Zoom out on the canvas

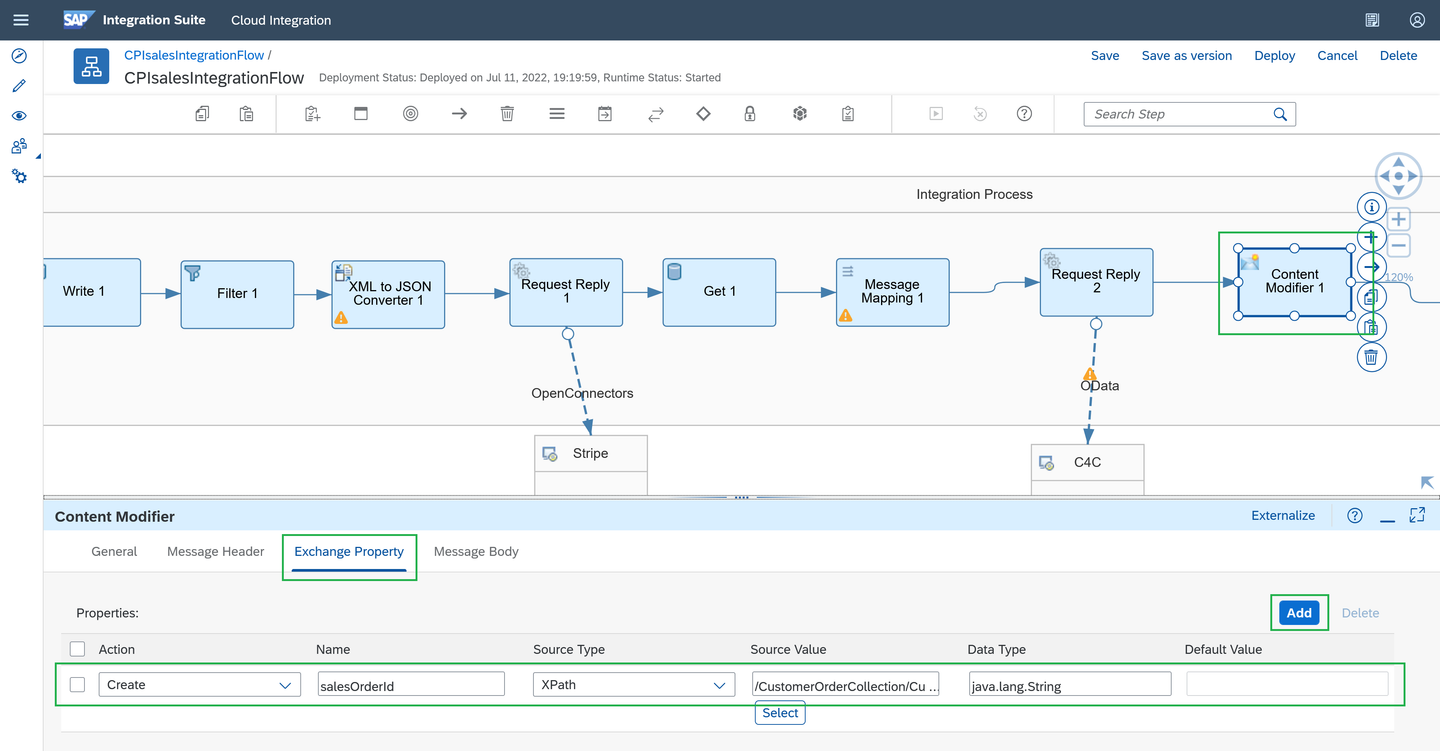click(1398, 246)
